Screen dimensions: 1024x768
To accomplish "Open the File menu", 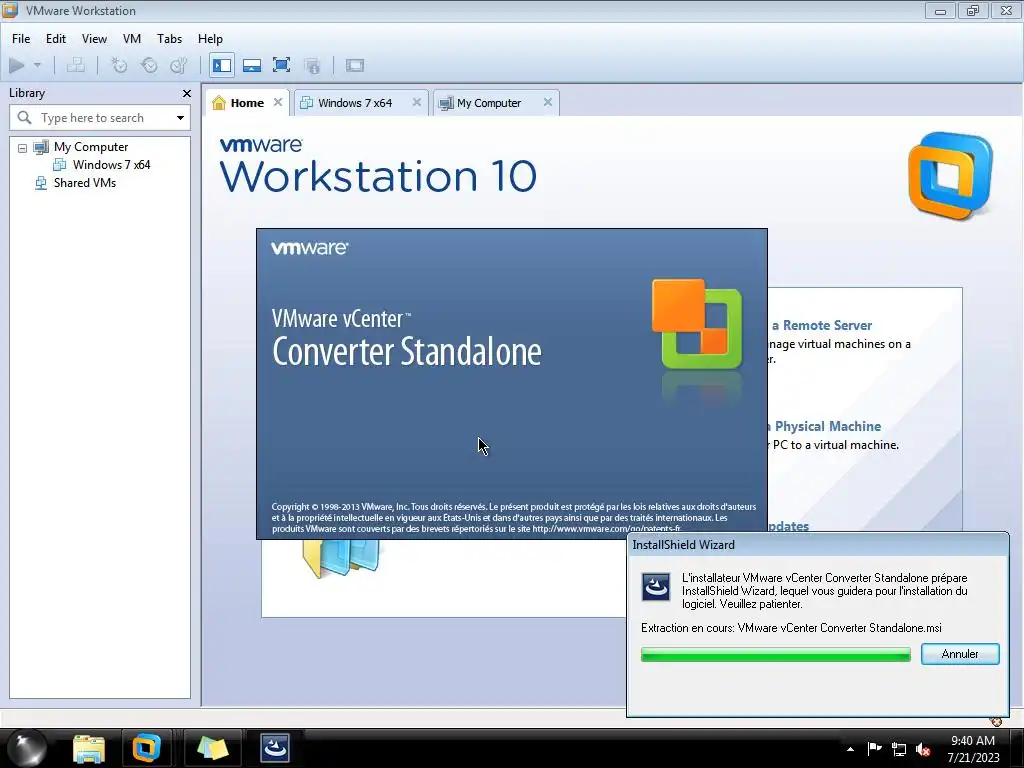I will (21, 39).
